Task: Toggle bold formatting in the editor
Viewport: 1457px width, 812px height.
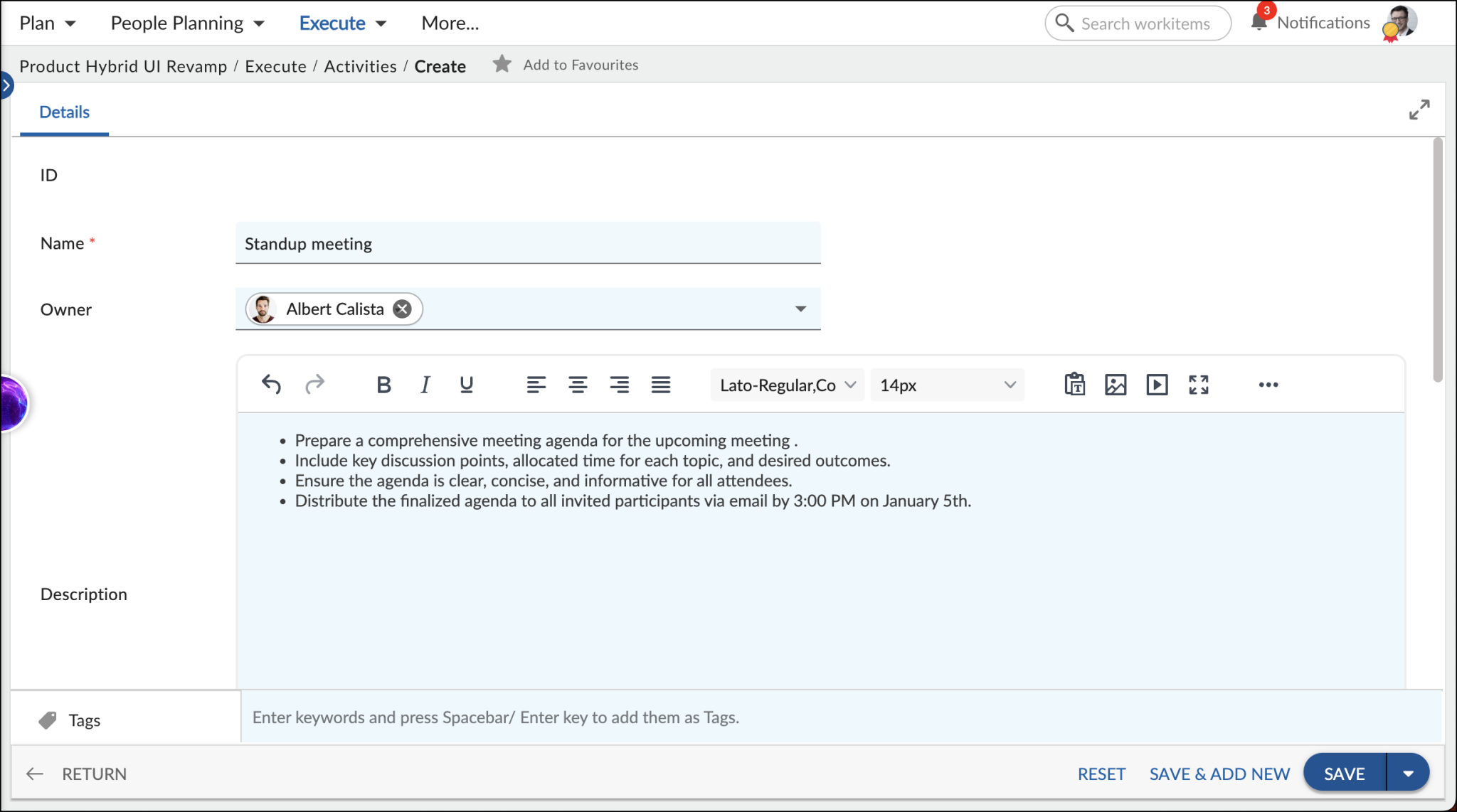Action: pos(383,385)
